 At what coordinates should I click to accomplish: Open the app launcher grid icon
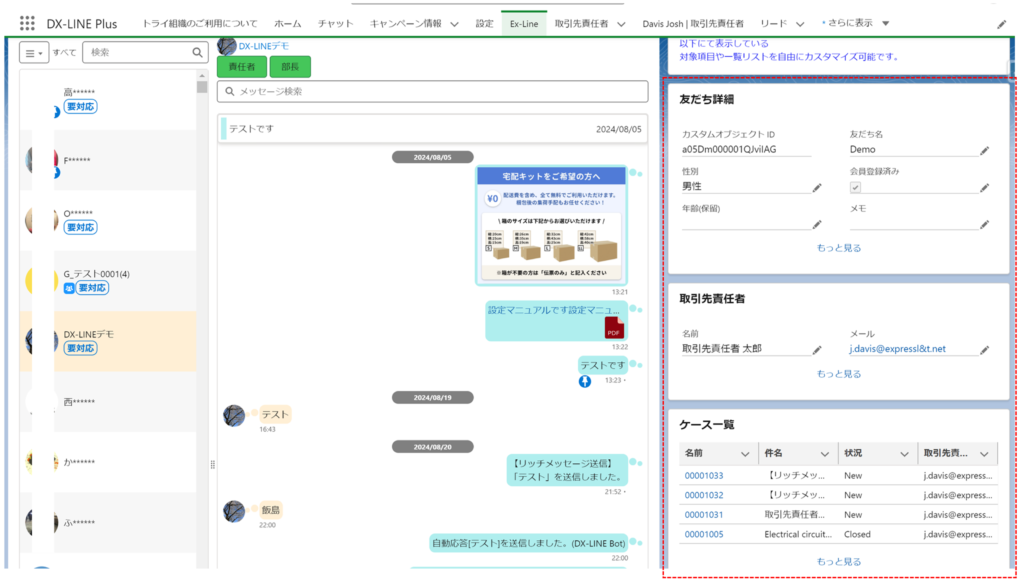point(27,23)
